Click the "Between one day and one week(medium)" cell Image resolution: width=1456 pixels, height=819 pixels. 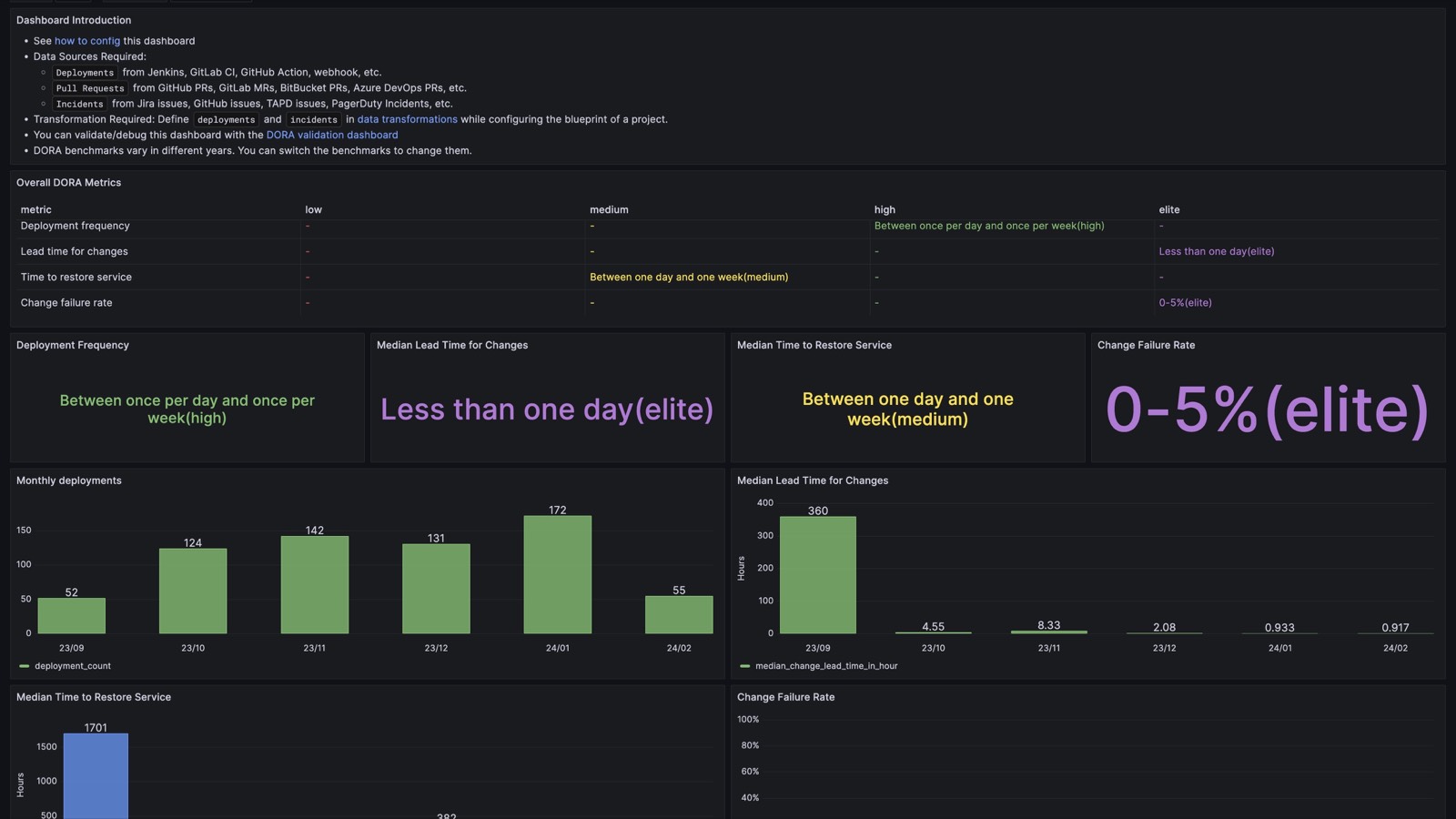tap(689, 277)
